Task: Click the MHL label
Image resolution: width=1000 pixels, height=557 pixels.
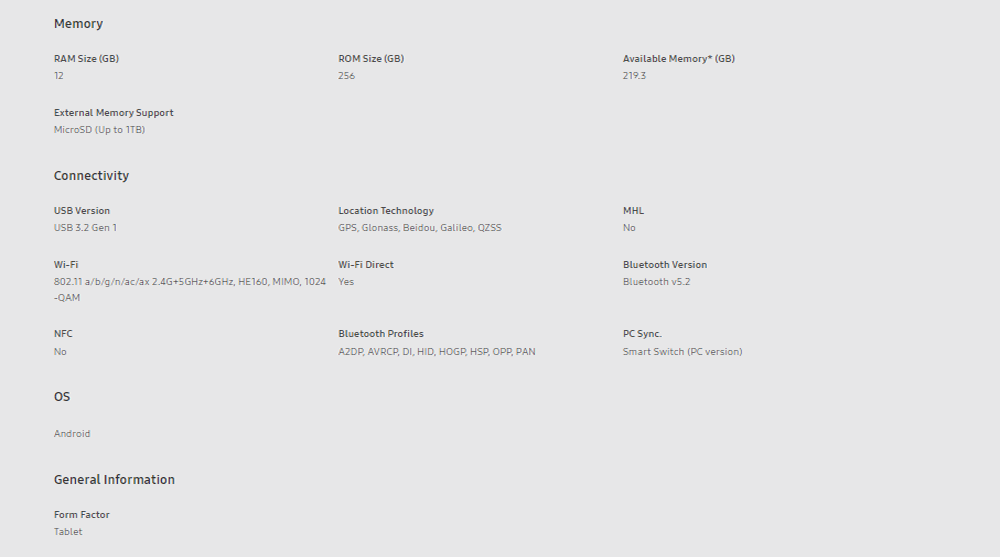Action: (633, 211)
